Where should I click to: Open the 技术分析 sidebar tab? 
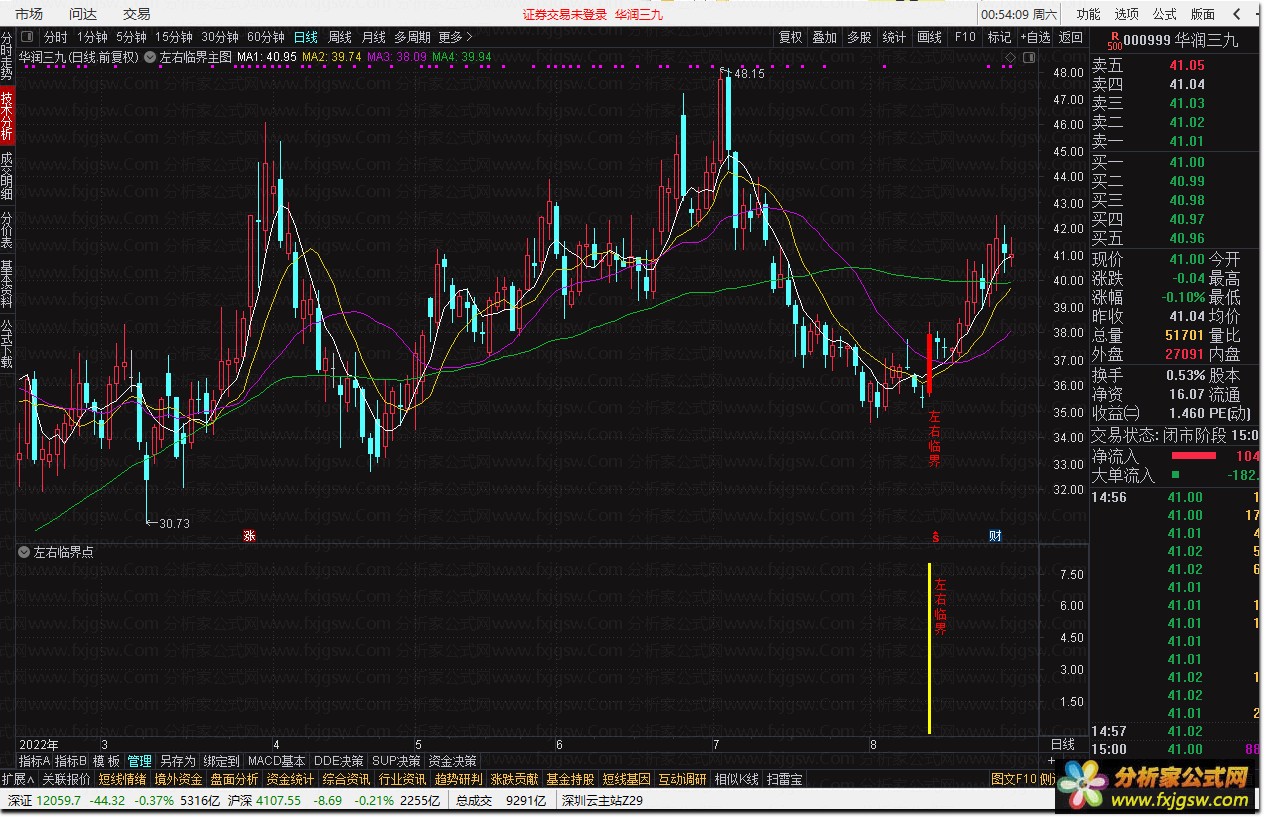click(7, 116)
